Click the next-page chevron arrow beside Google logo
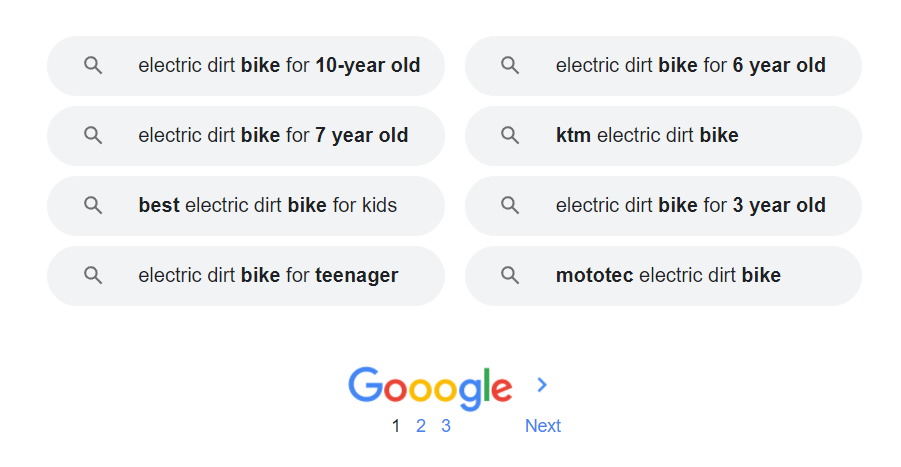Screen dimensions: 901x467 [x=542, y=385]
